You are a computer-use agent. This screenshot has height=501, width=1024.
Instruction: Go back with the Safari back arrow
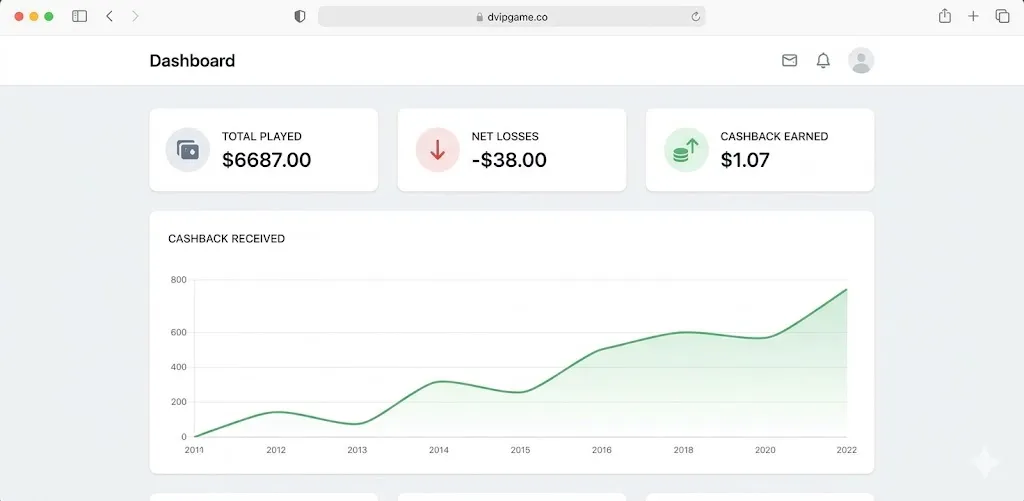tap(109, 16)
